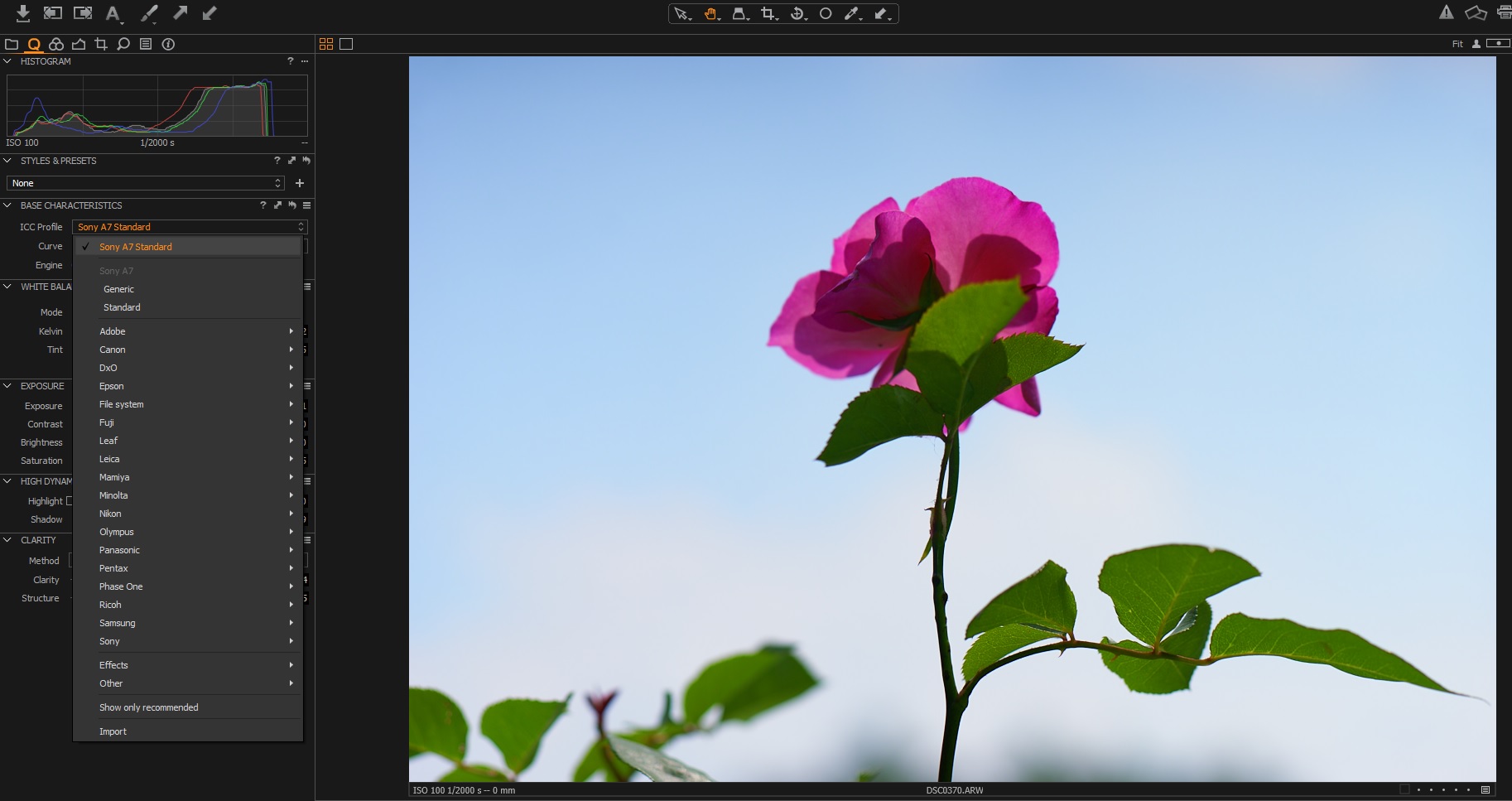
Task: Collapse the Histogram panel
Action: tap(7, 61)
